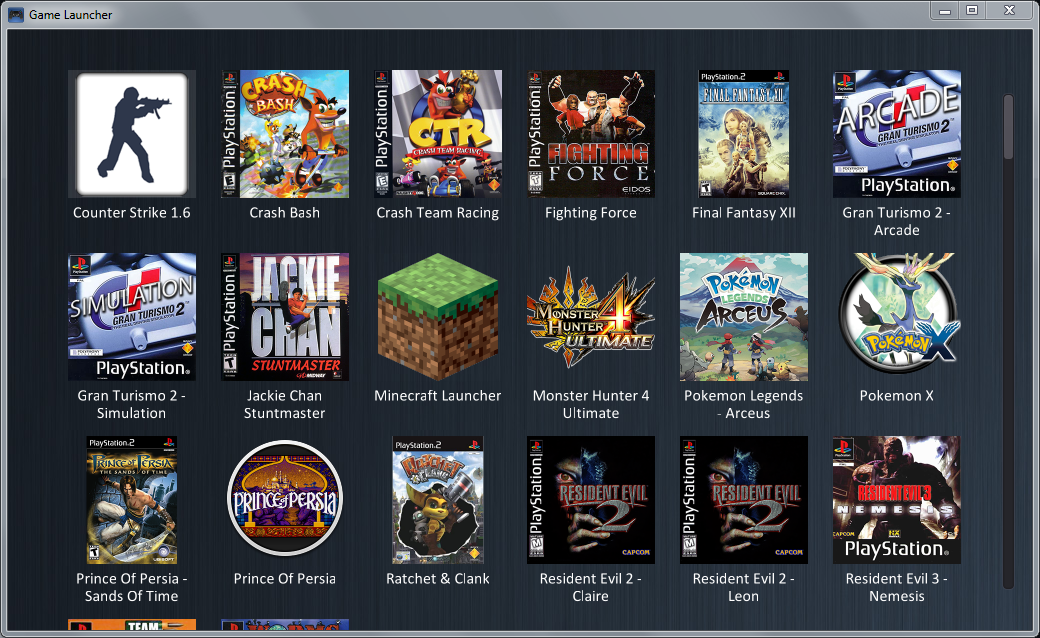1040x638 pixels.
Task: Open the Resident Evil 2 Claire cover
Action: coord(591,499)
